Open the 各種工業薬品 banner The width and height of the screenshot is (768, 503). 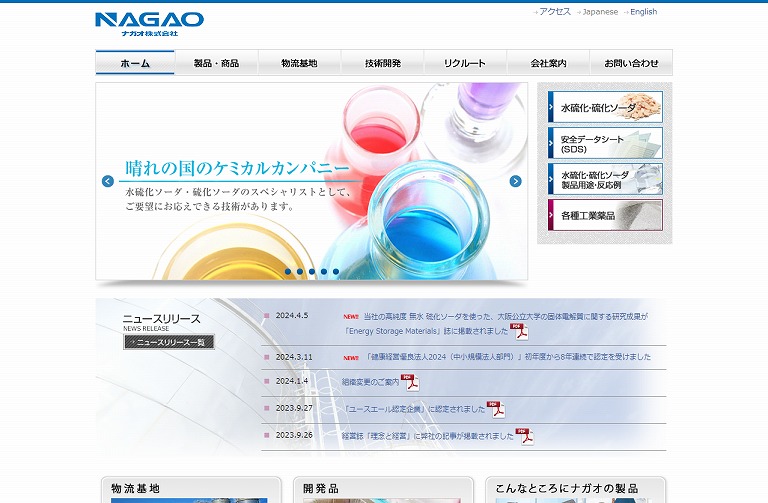[605, 215]
